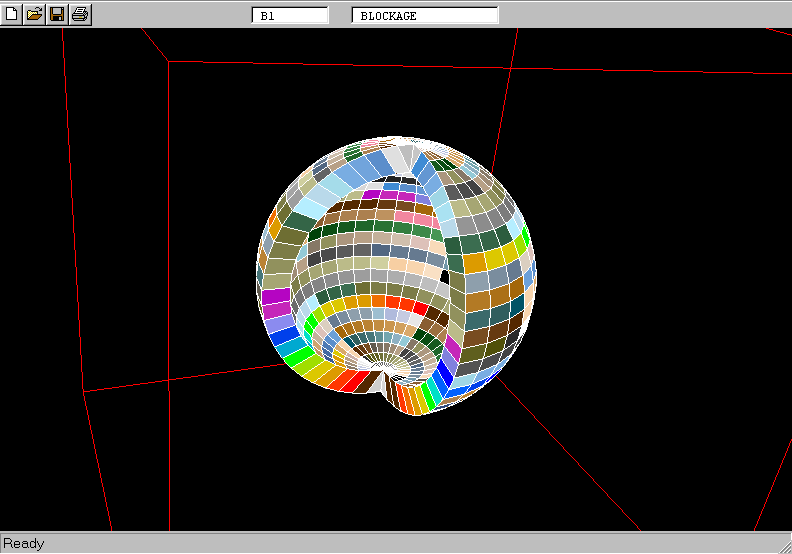Screen dimensions: 792x554
Task: Click the Save floppy disk icon
Action: (x=57, y=14)
